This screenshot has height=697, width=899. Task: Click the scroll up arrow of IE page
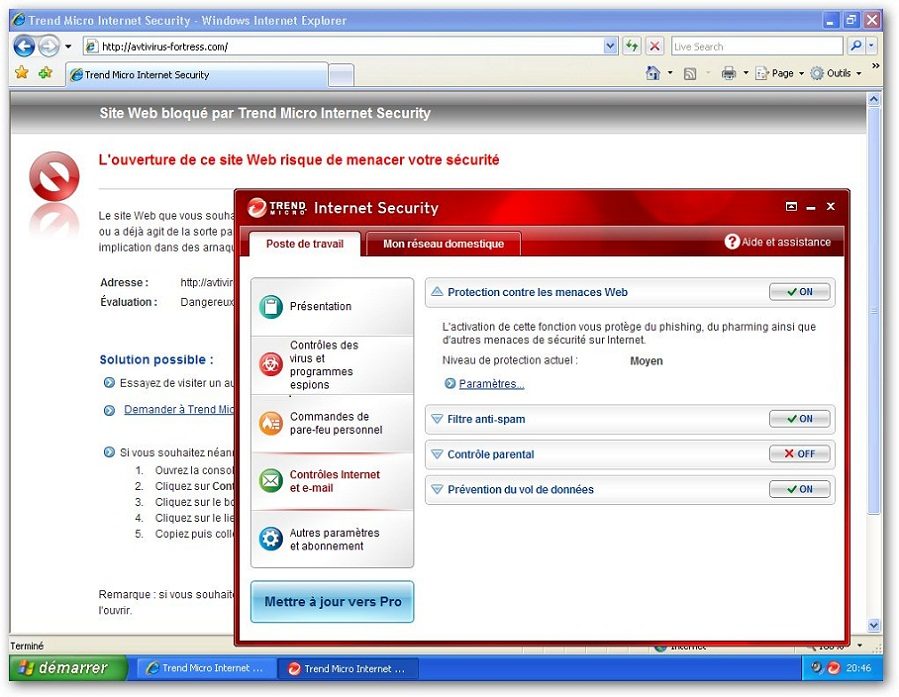(873, 100)
